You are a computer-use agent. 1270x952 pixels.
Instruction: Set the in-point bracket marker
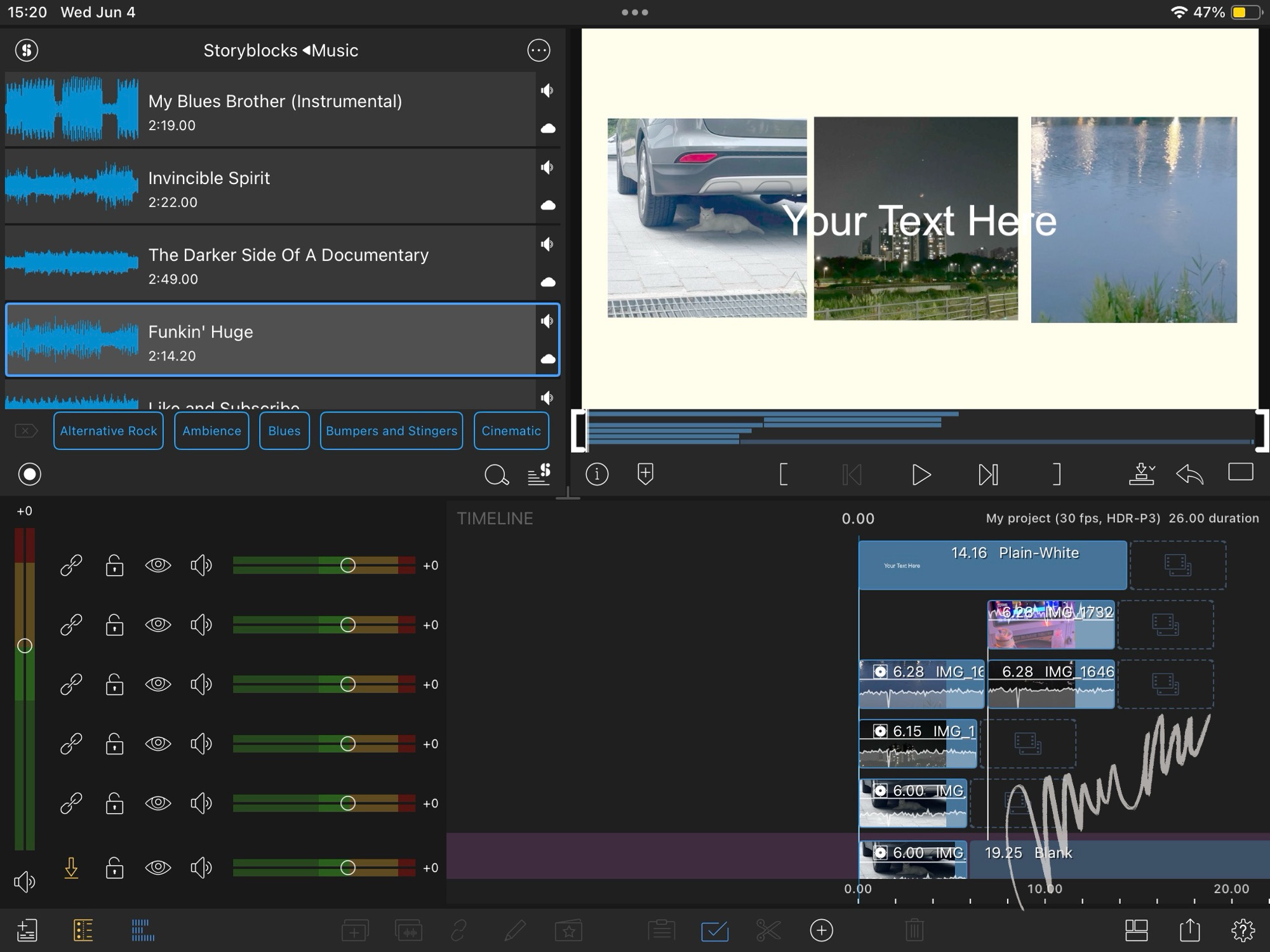point(784,475)
